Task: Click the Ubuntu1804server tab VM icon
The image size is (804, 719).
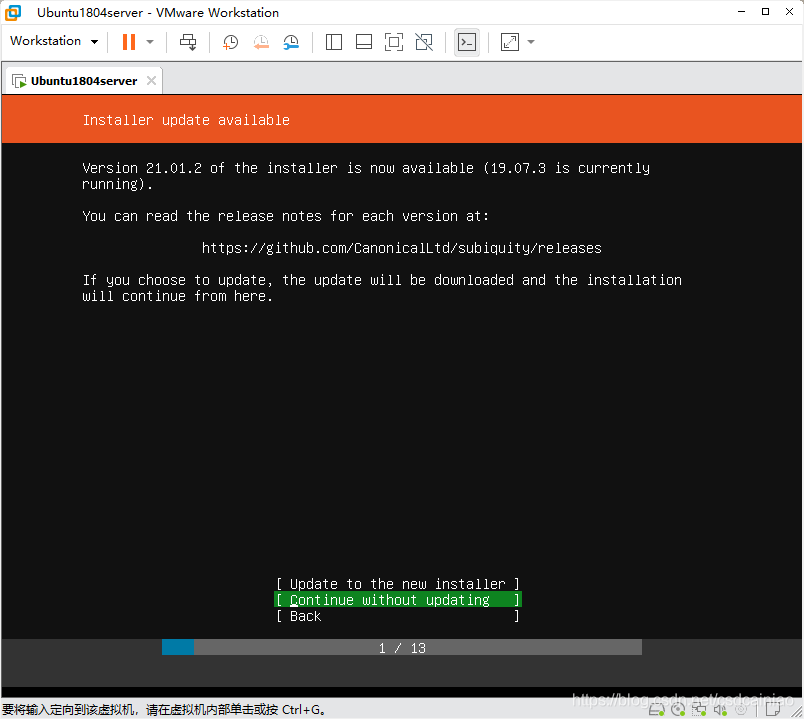Action: tap(19, 81)
